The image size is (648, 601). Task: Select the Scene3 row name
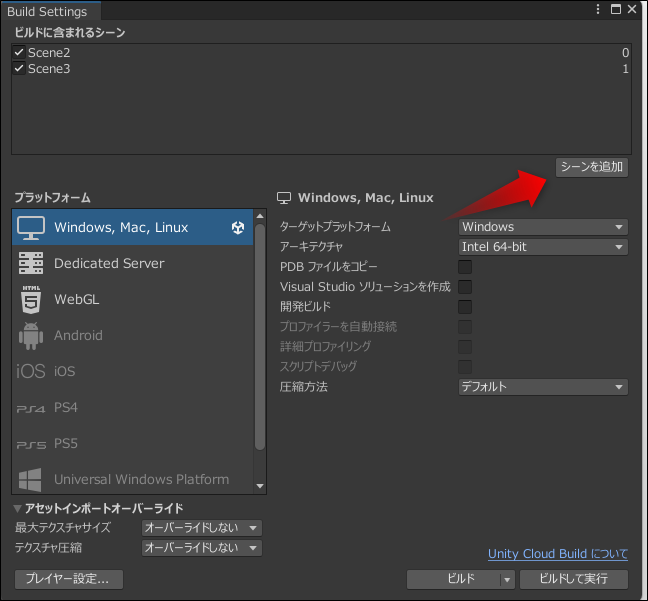coord(49,68)
